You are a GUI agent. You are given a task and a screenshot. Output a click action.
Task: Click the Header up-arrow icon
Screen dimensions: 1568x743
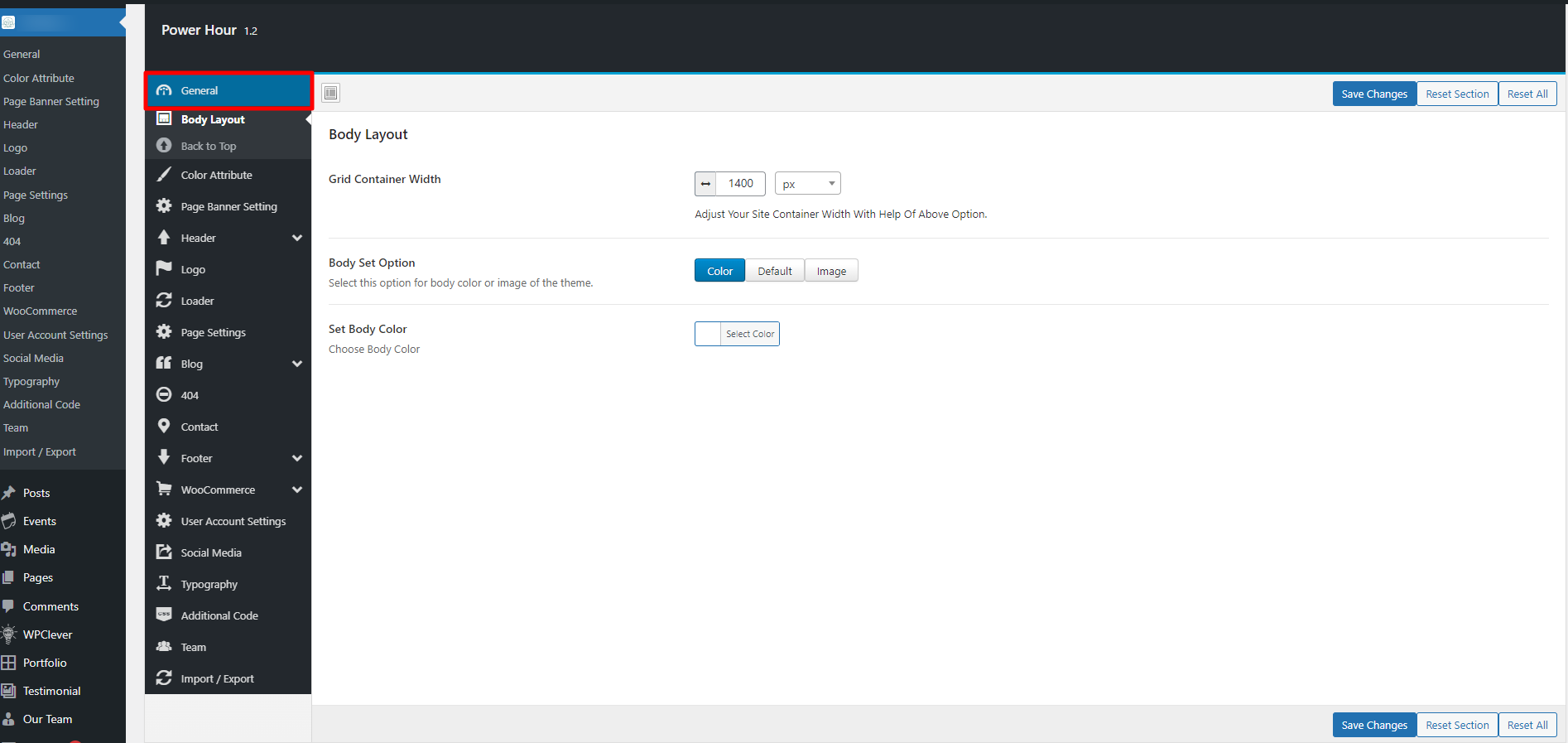164,237
